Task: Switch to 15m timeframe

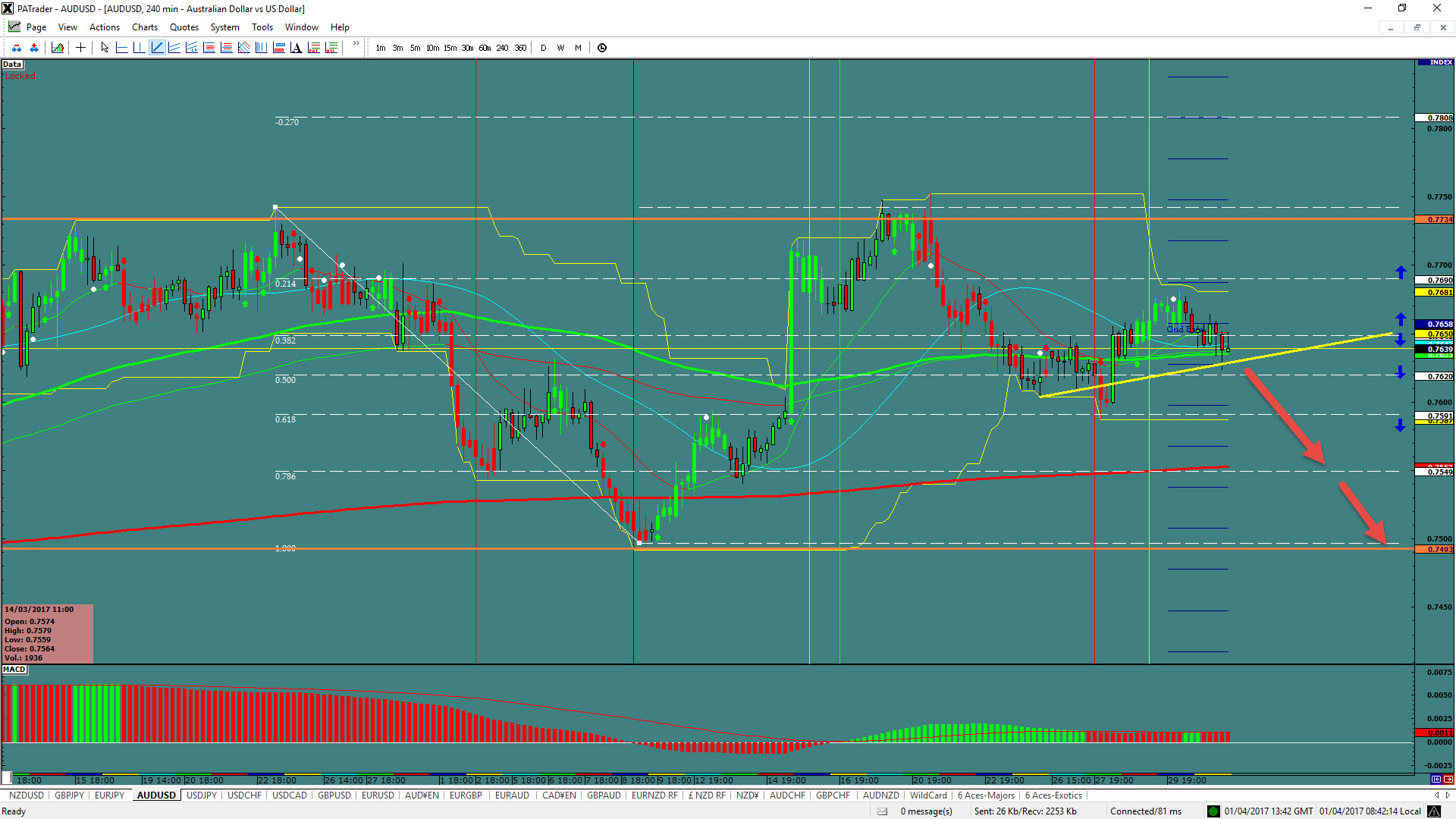Action: 450,48
